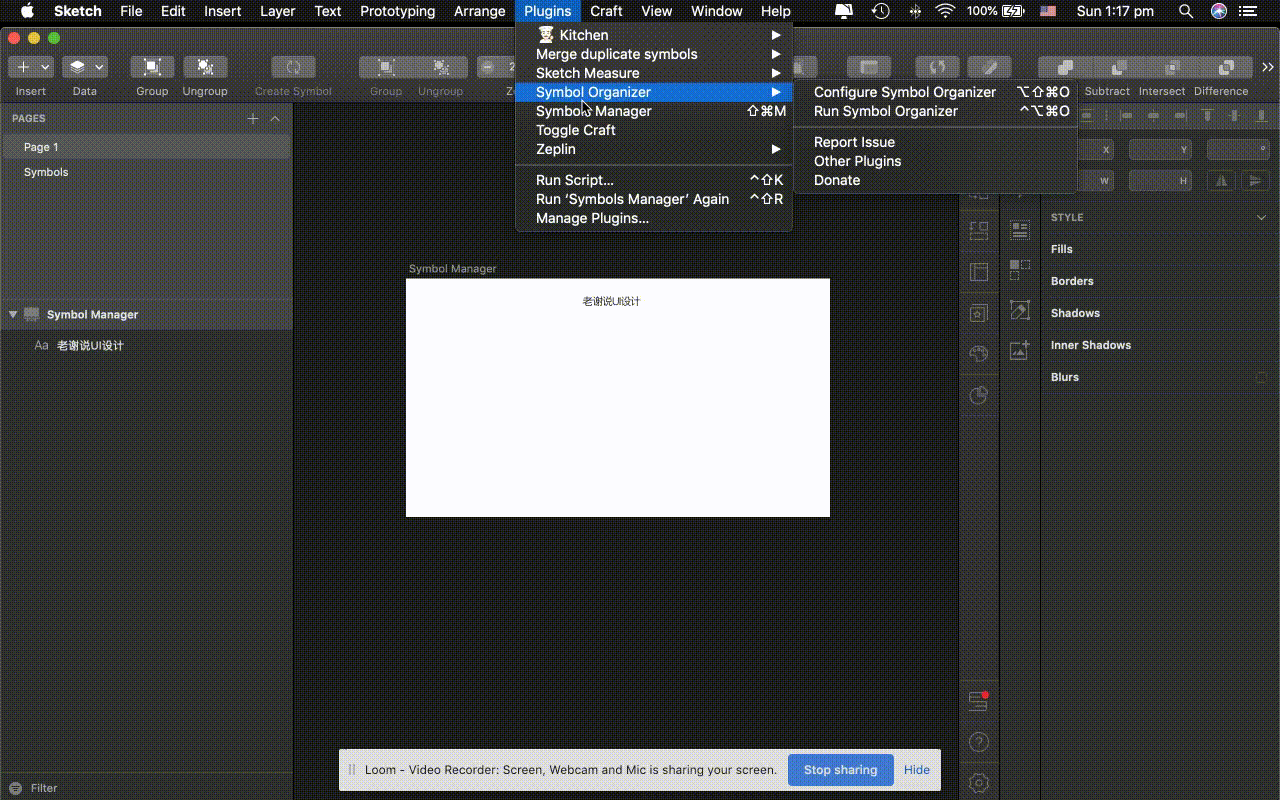Stop sharing the Loom screen recording
Screen dimensions: 1280x800
coord(841,770)
